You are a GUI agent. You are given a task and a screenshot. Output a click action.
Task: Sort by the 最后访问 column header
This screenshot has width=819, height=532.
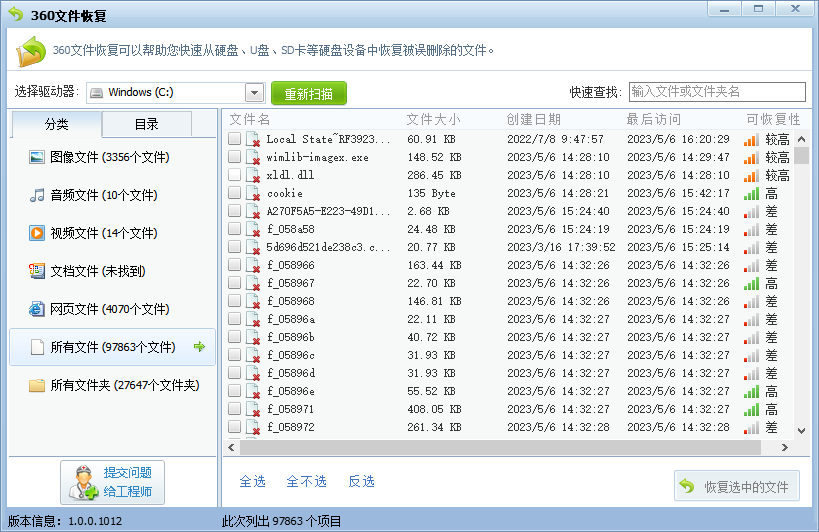(x=653, y=120)
